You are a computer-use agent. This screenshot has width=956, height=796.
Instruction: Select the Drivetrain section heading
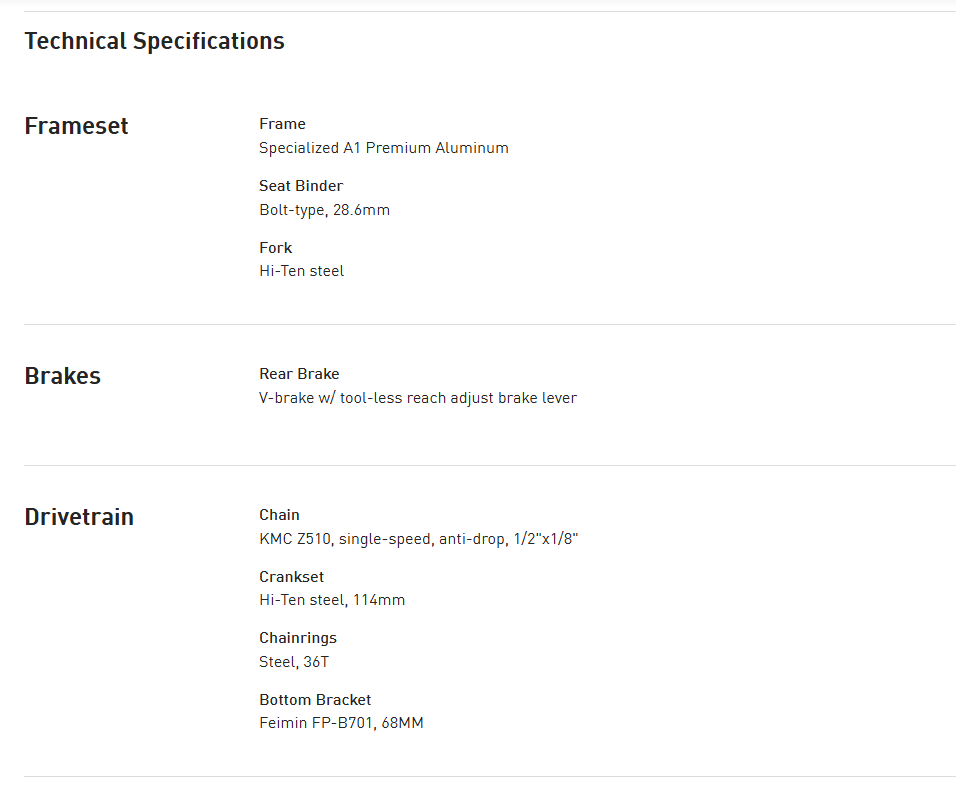coord(79,517)
